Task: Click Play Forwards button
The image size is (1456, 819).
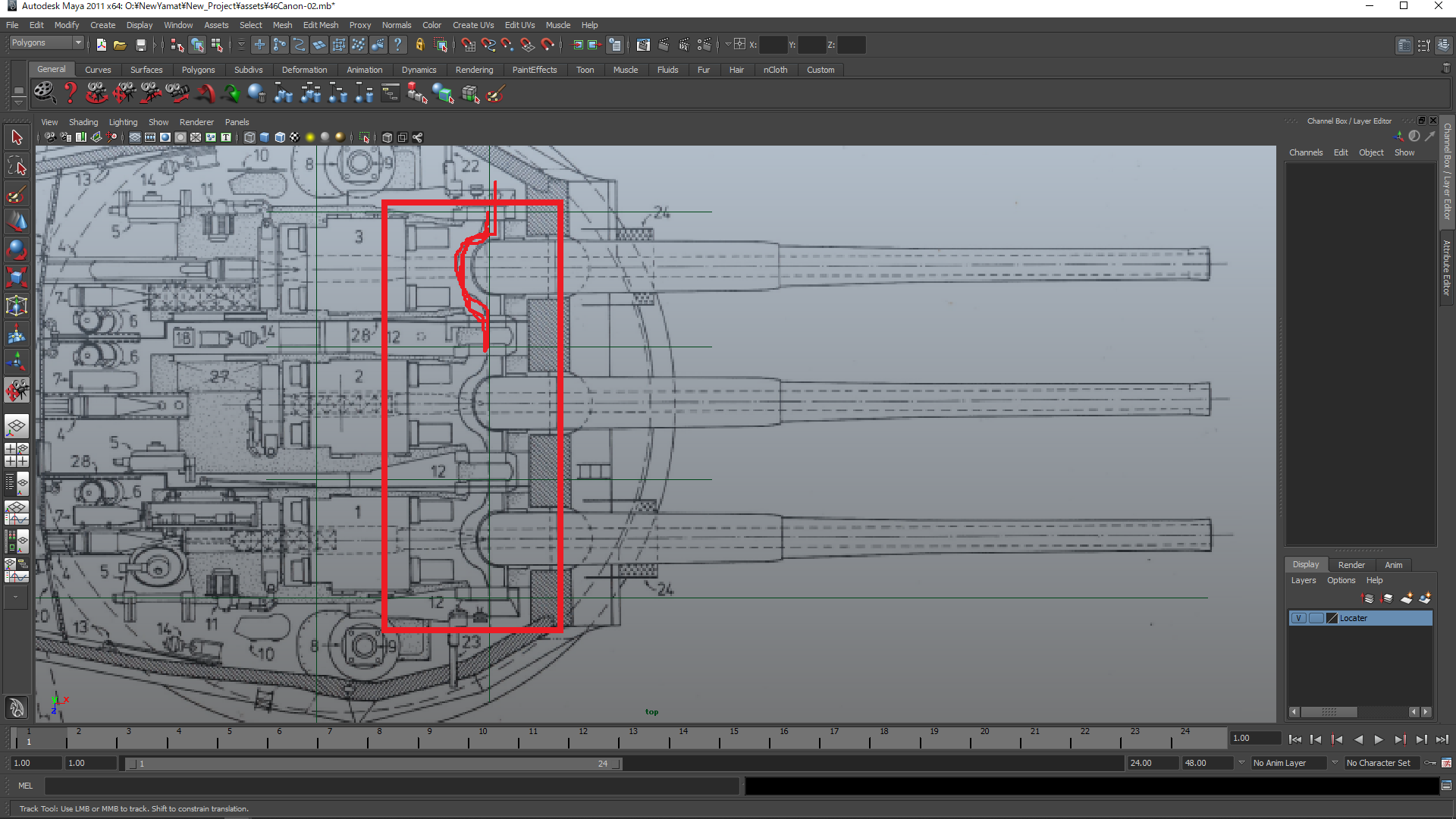Action: coord(1379,739)
